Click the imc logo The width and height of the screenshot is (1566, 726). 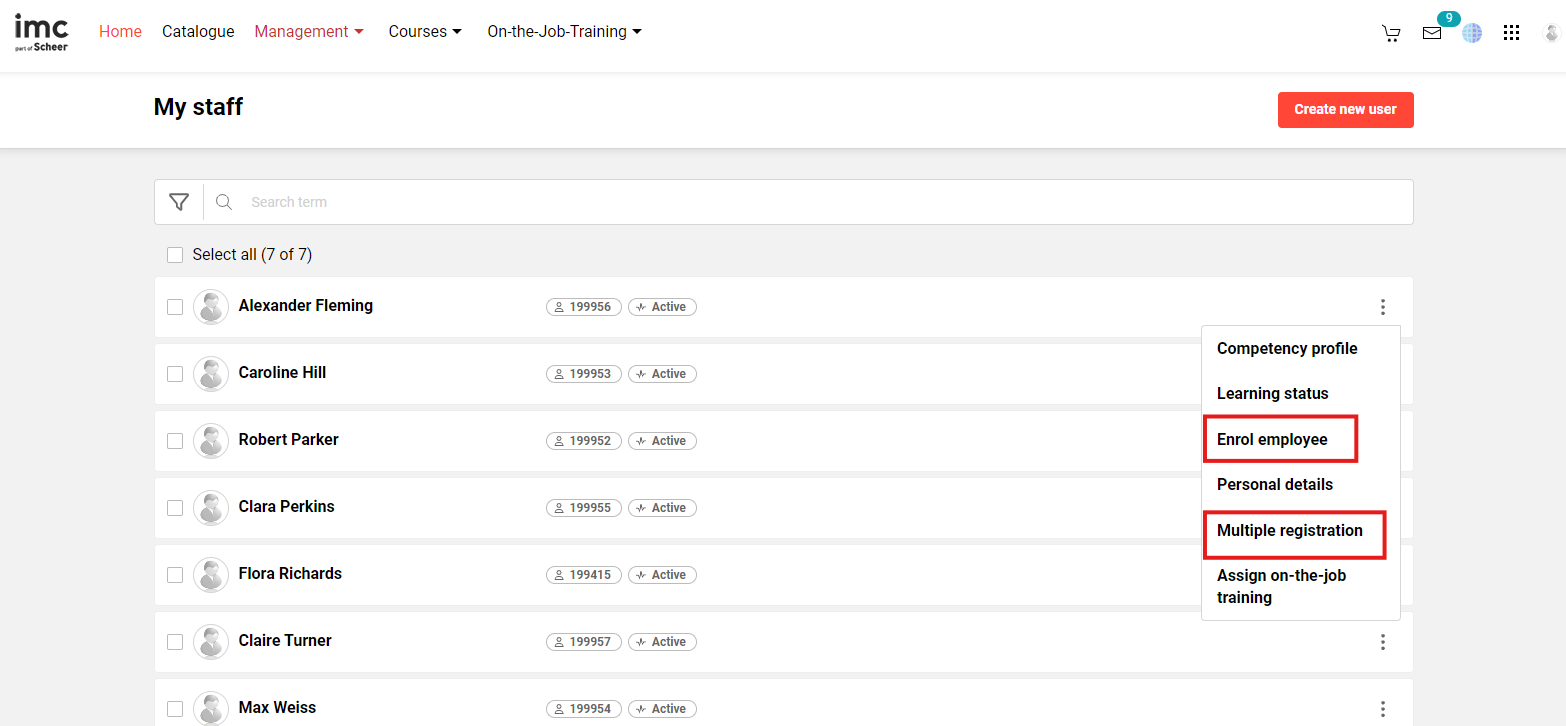click(41, 31)
